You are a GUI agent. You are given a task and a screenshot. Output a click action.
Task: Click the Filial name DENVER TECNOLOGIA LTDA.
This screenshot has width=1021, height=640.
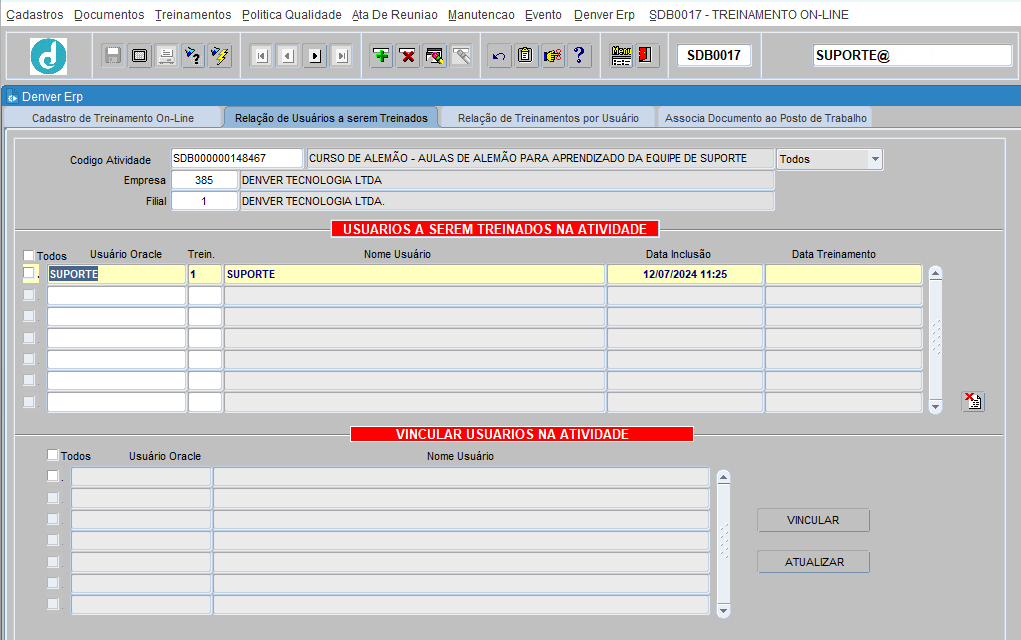[x=507, y=201]
